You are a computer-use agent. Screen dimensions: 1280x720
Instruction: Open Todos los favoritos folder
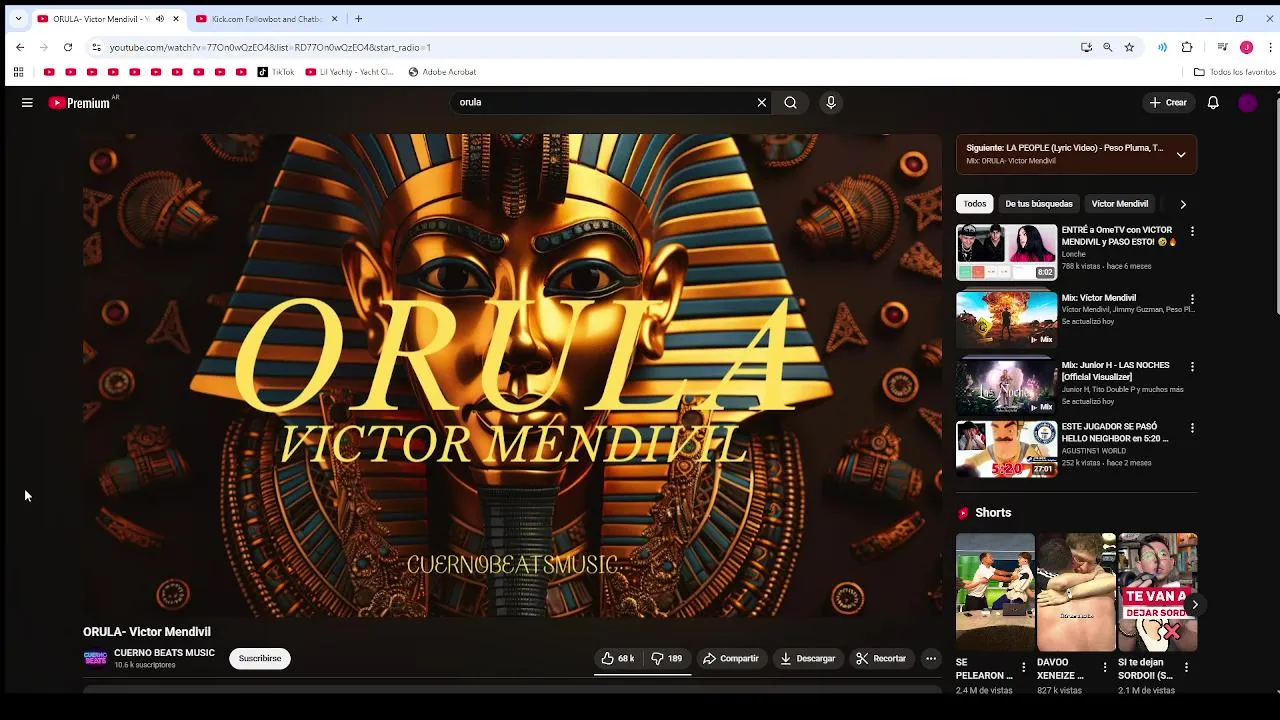point(1235,72)
